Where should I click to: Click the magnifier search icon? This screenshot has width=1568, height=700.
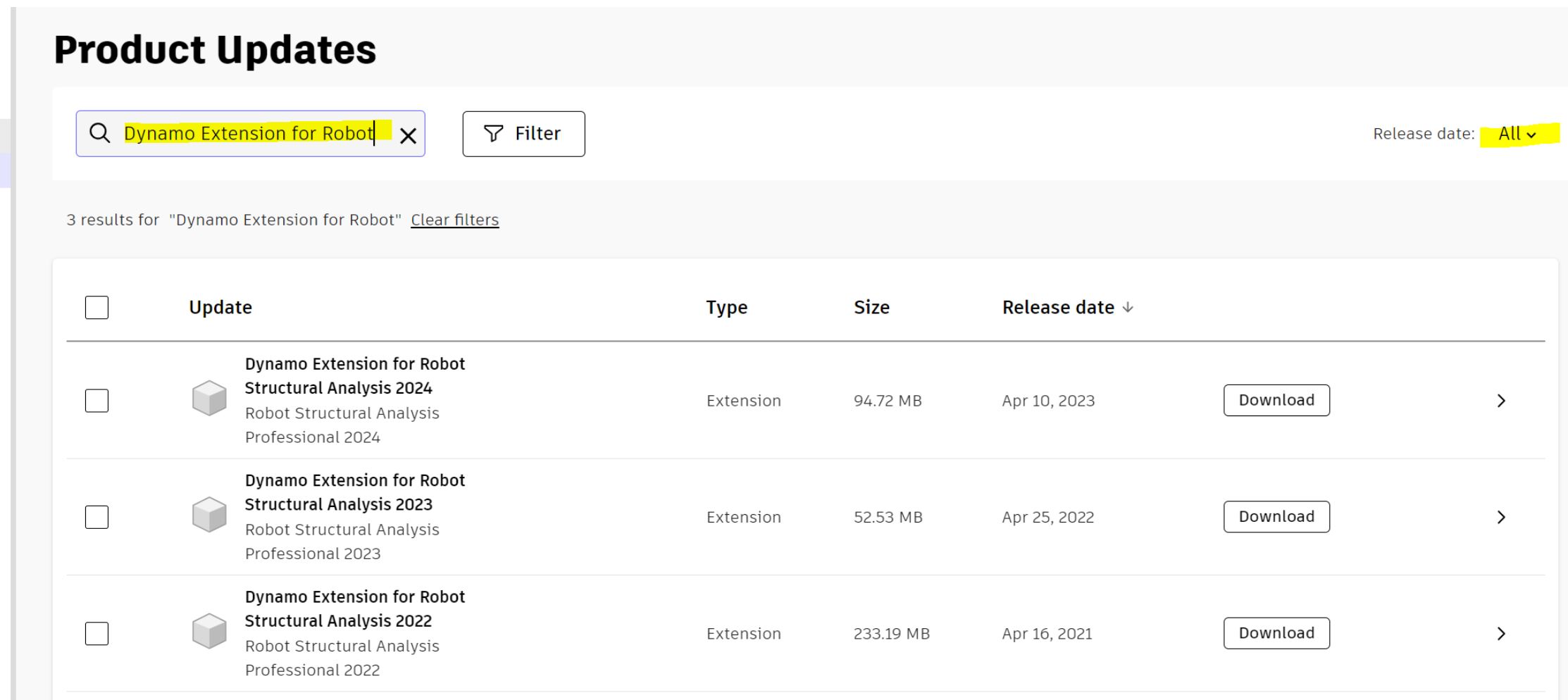pos(100,133)
